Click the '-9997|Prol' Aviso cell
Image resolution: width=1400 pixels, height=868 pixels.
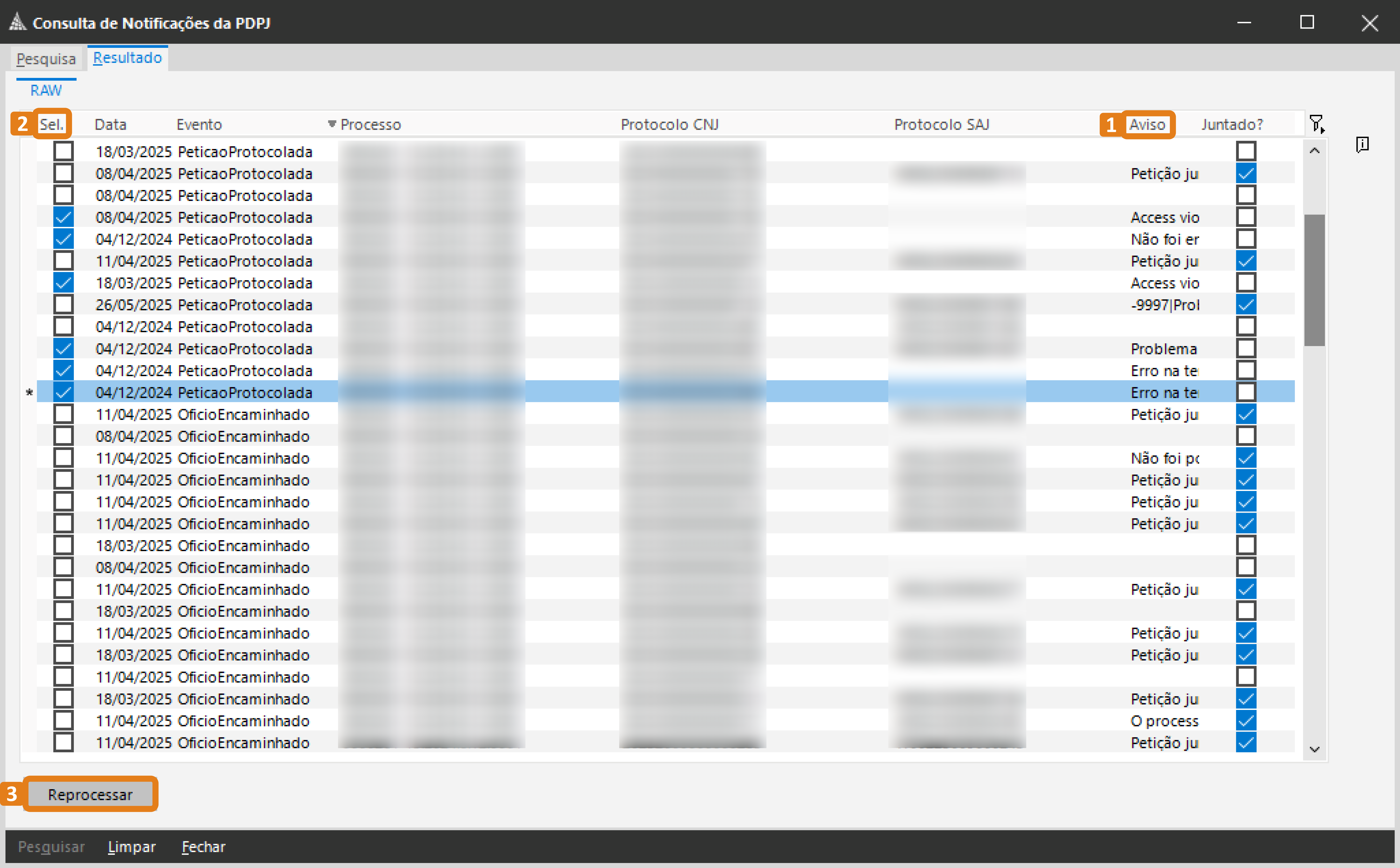pyautogui.click(x=1165, y=305)
